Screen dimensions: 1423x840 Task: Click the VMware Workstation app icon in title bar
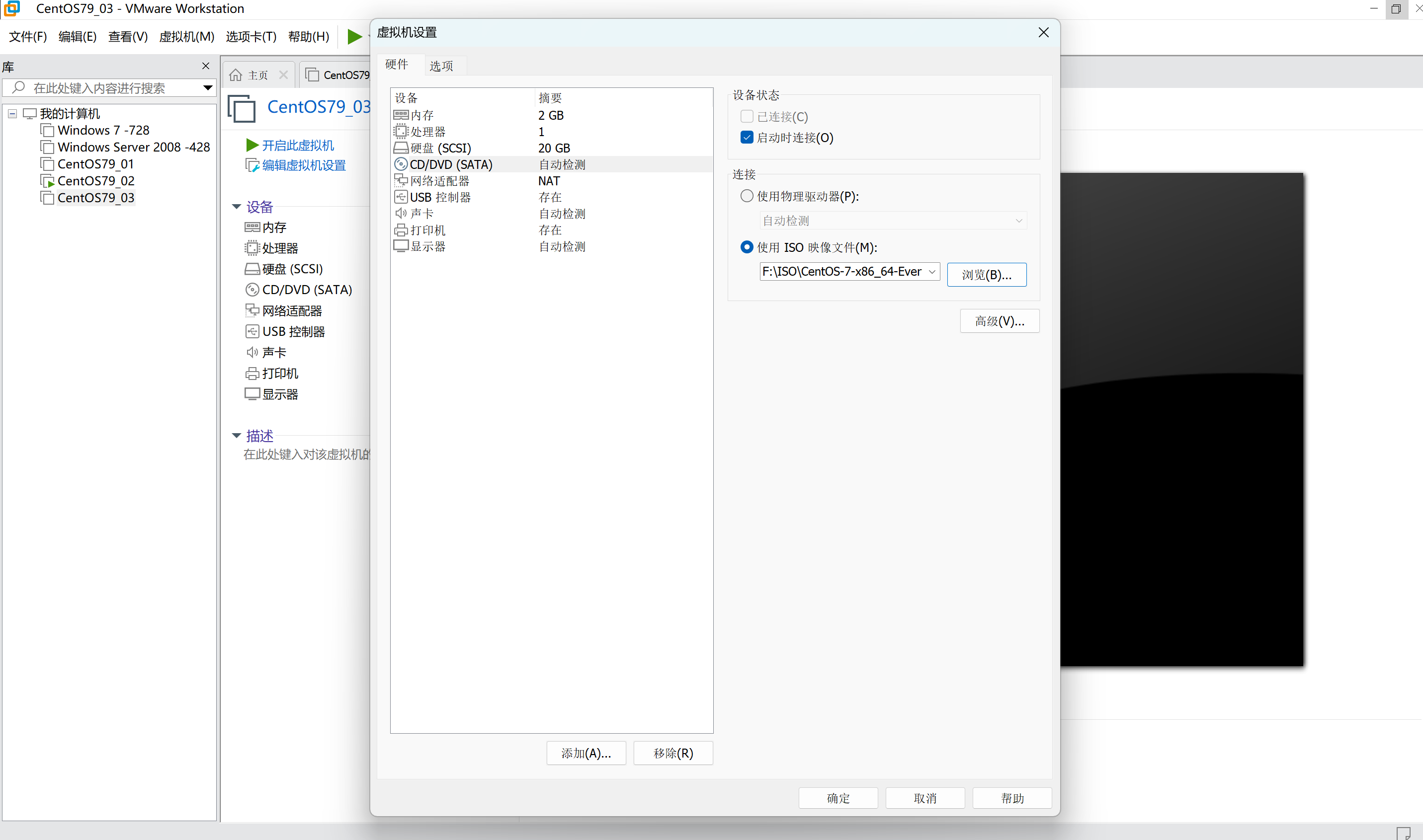(x=12, y=8)
